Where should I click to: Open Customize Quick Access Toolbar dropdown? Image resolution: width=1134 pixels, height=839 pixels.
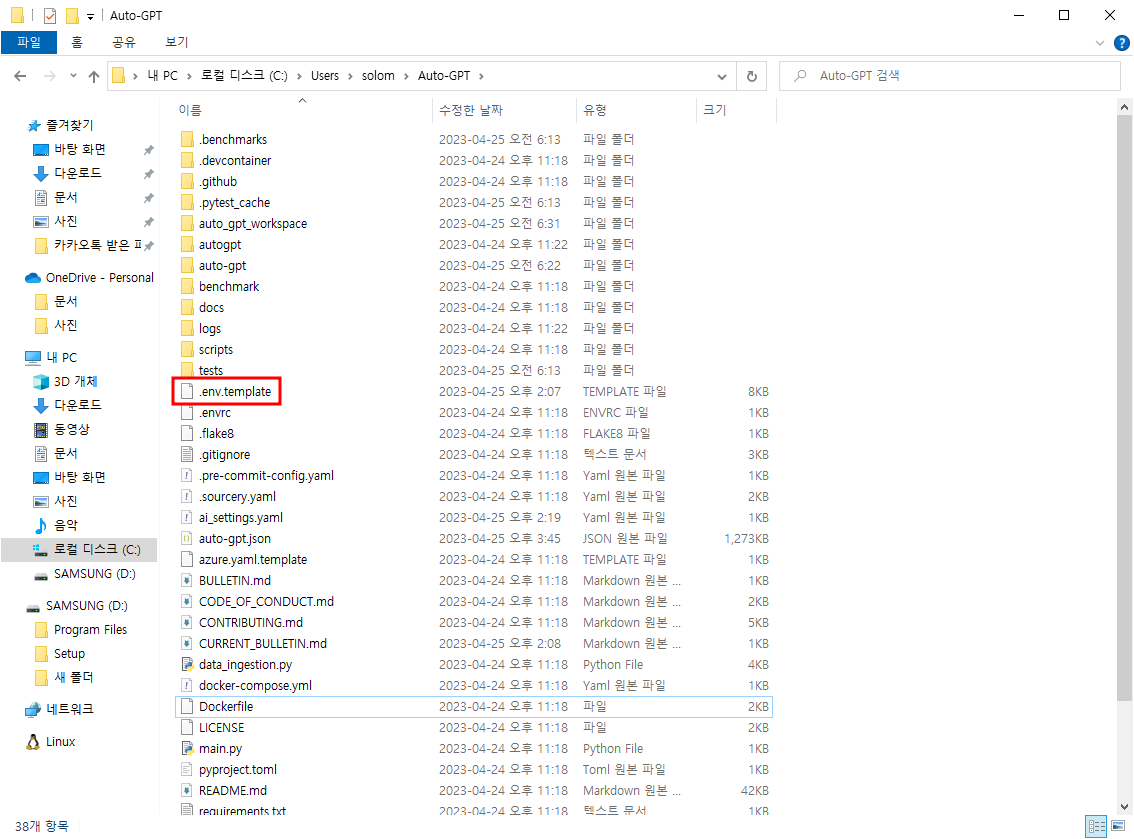pos(90,16)
